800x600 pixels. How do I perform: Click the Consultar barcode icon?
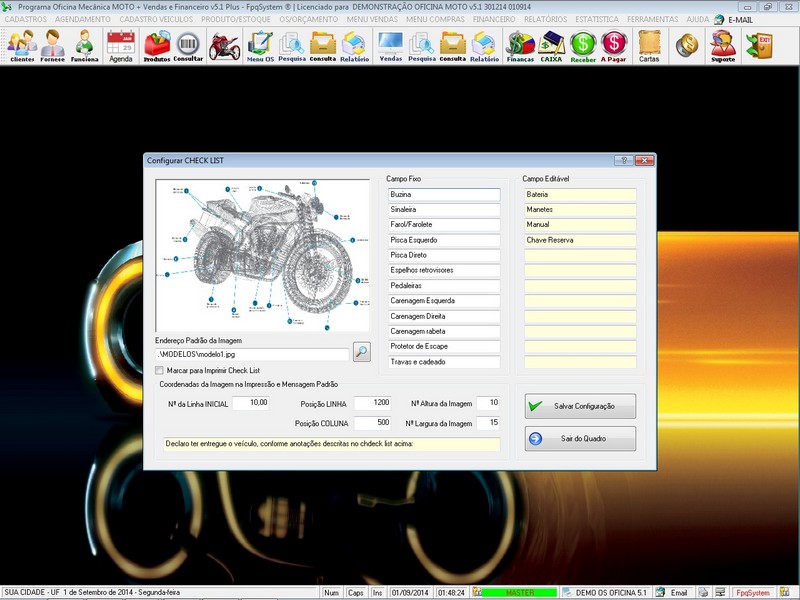coord(188,46)
